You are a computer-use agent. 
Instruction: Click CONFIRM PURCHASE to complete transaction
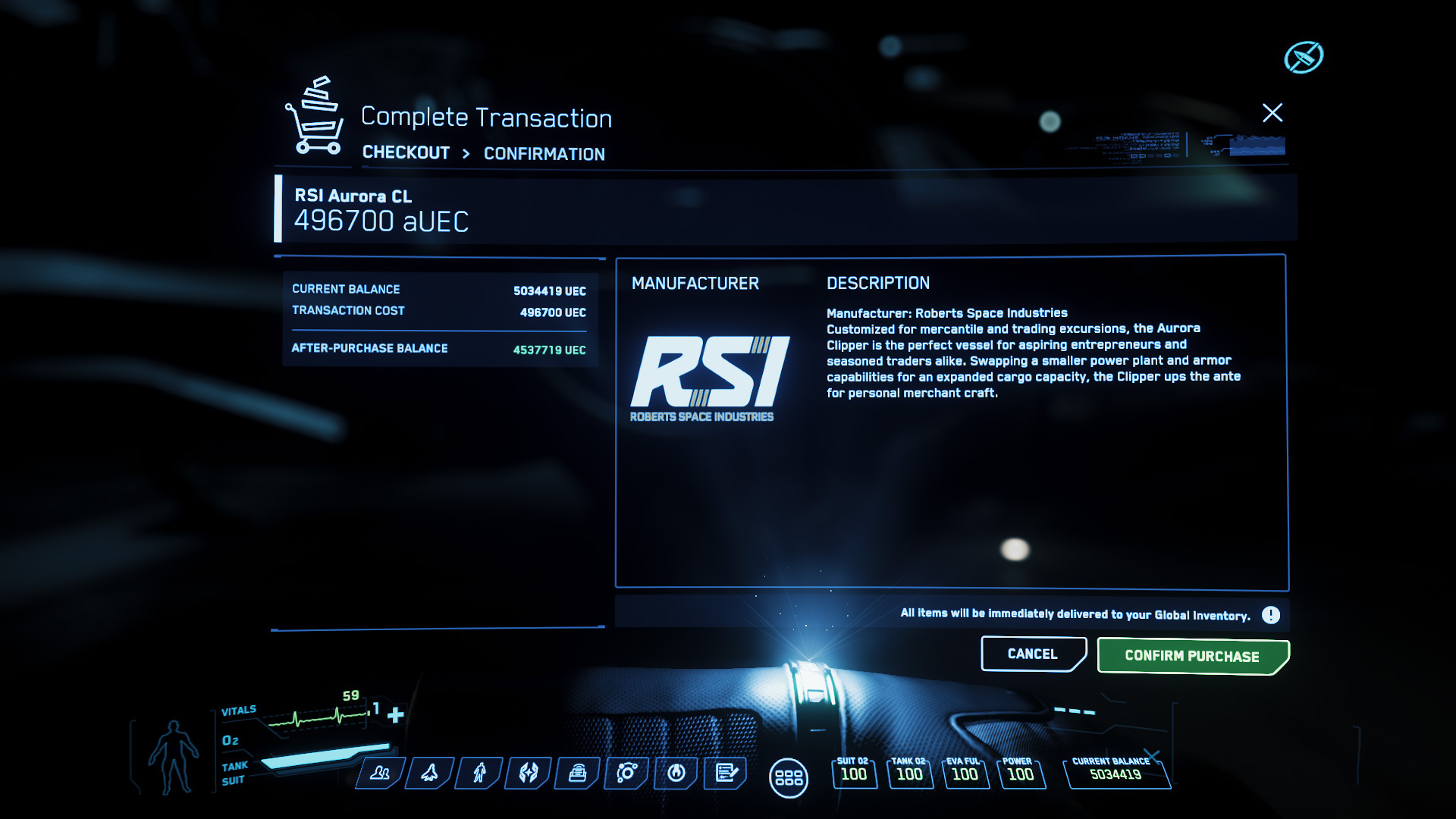pyautogui.click(x=1191, y=656)
